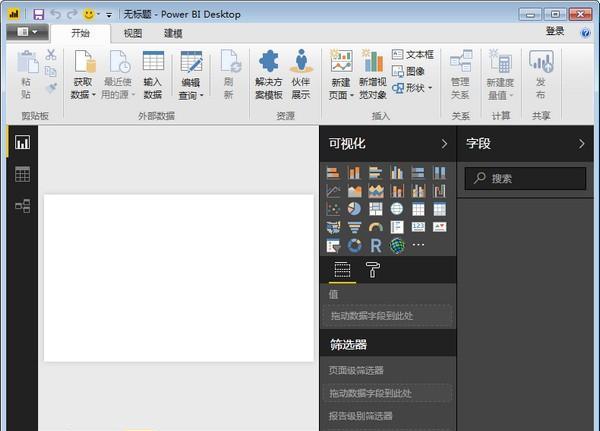Insert a 文本框 text box
This screenshot has height=431, width=600.
413,55
